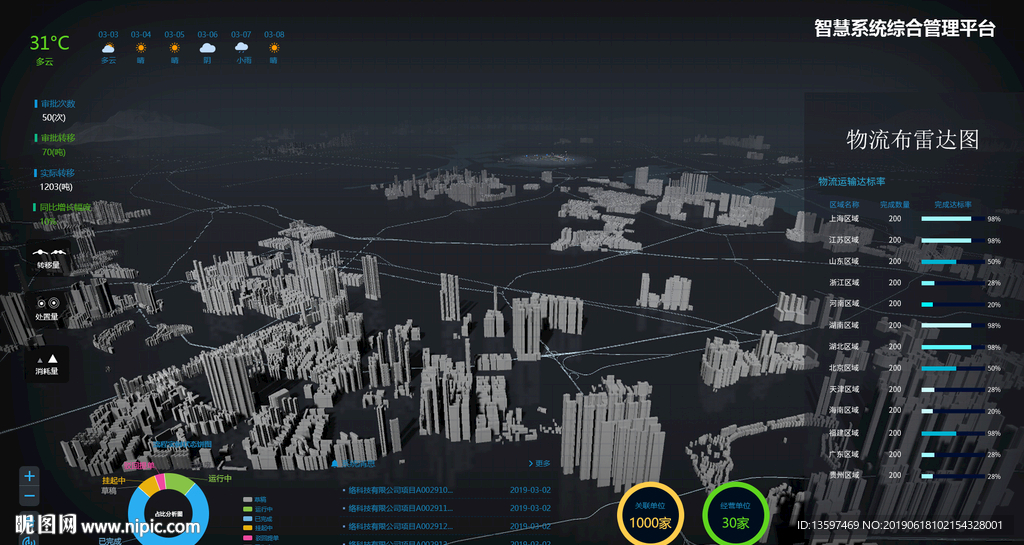Click the 50(次) value
Screen dimensions: 1024x545
pos(54,117)
